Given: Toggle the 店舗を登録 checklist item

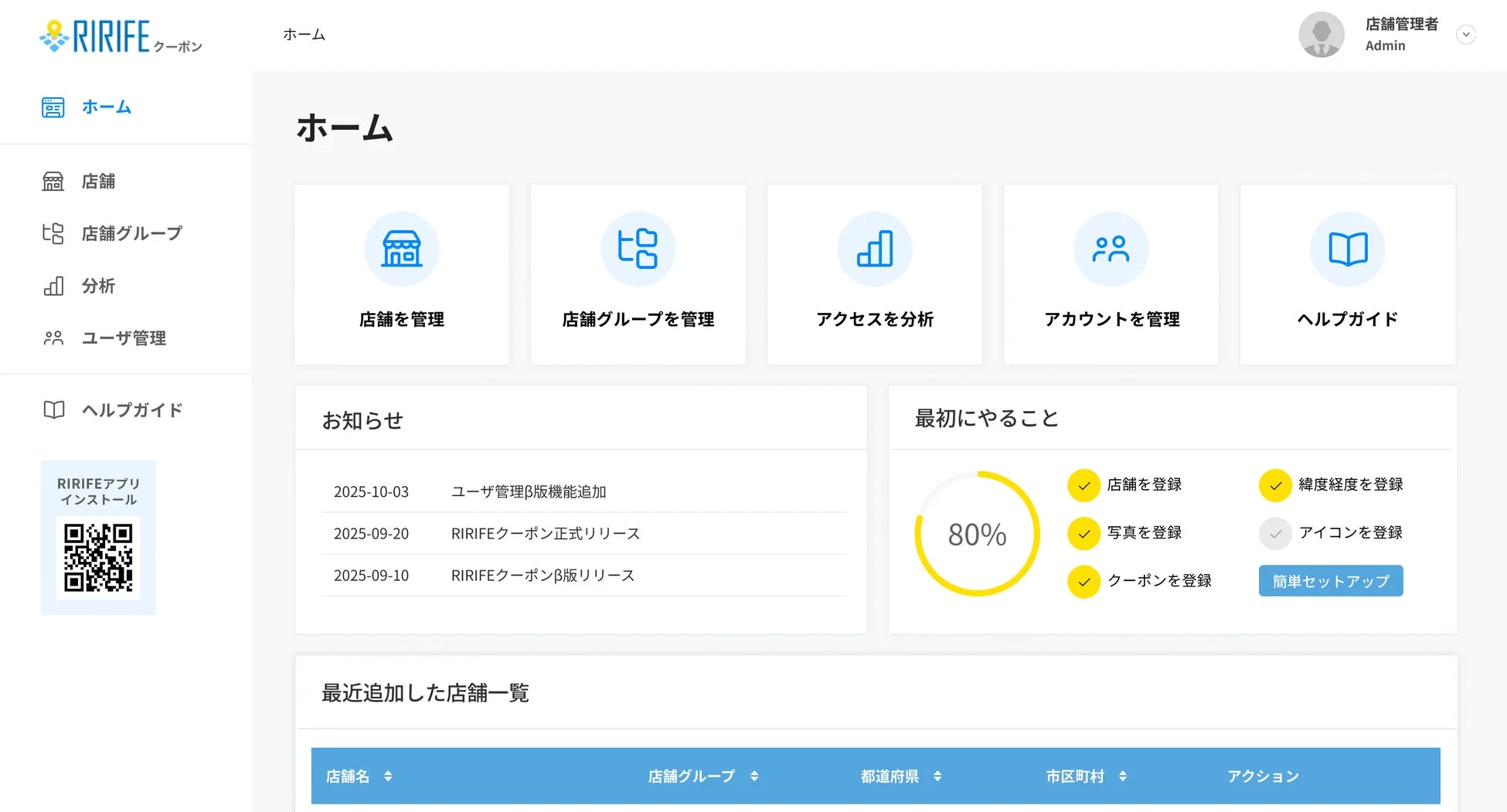Looking at the screenshot, I should 1083,485.
